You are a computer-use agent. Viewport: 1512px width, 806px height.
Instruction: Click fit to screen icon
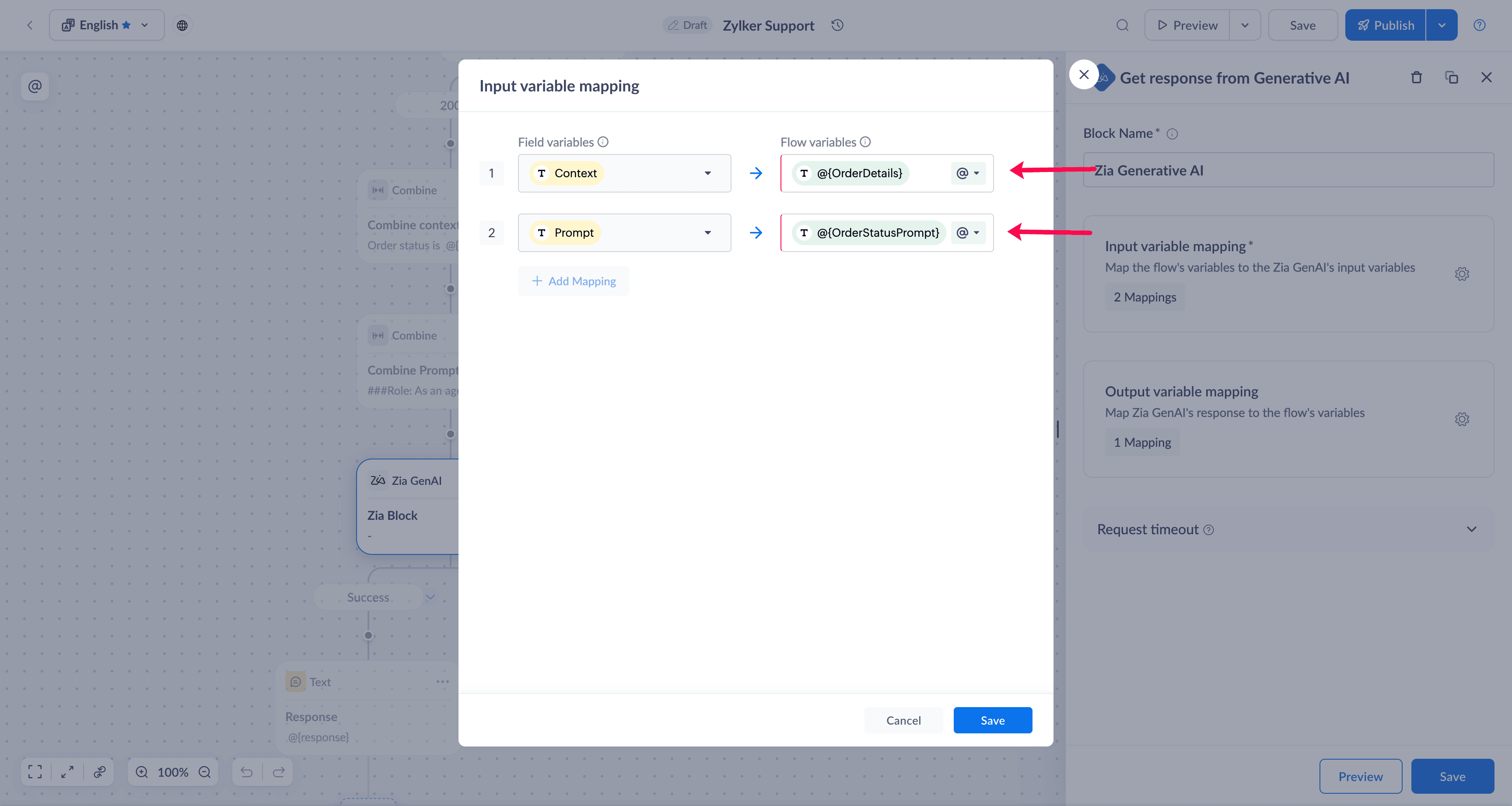click(35, 772)
